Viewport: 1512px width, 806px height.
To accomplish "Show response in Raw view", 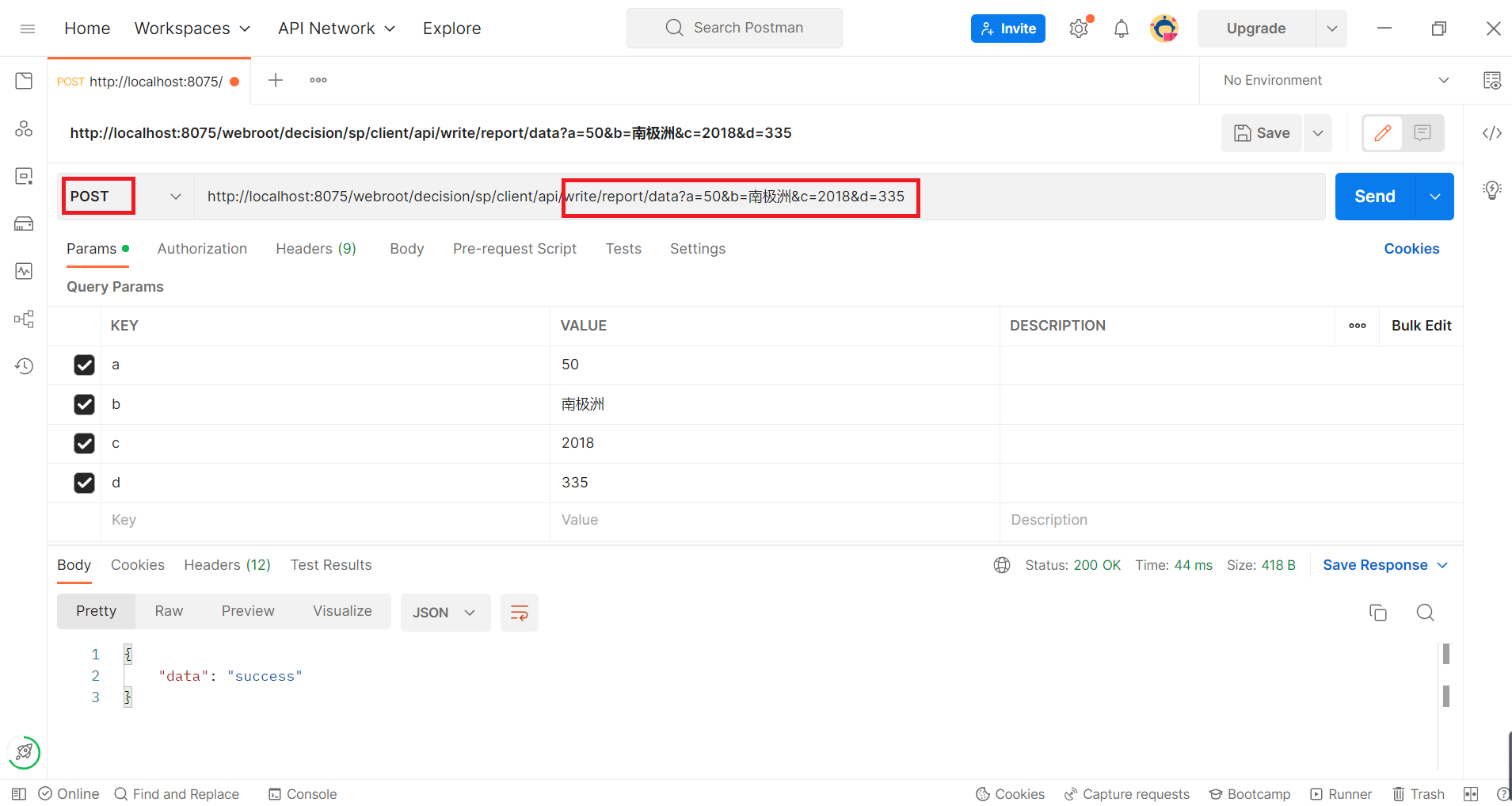I will click(169, 611).
